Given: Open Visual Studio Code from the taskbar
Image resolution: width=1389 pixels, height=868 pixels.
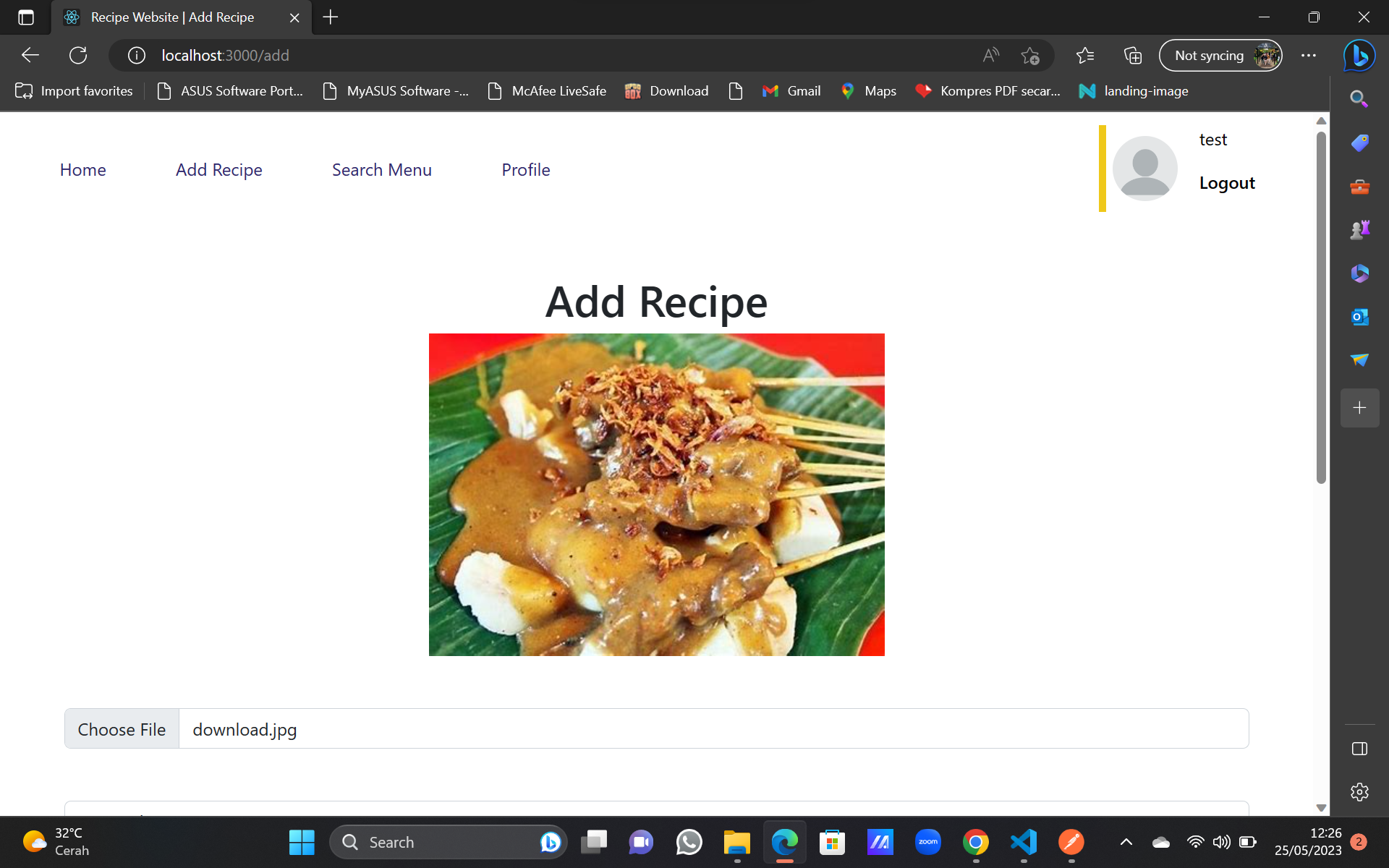Looking at the screenshot, I should tap(1023, 842).
